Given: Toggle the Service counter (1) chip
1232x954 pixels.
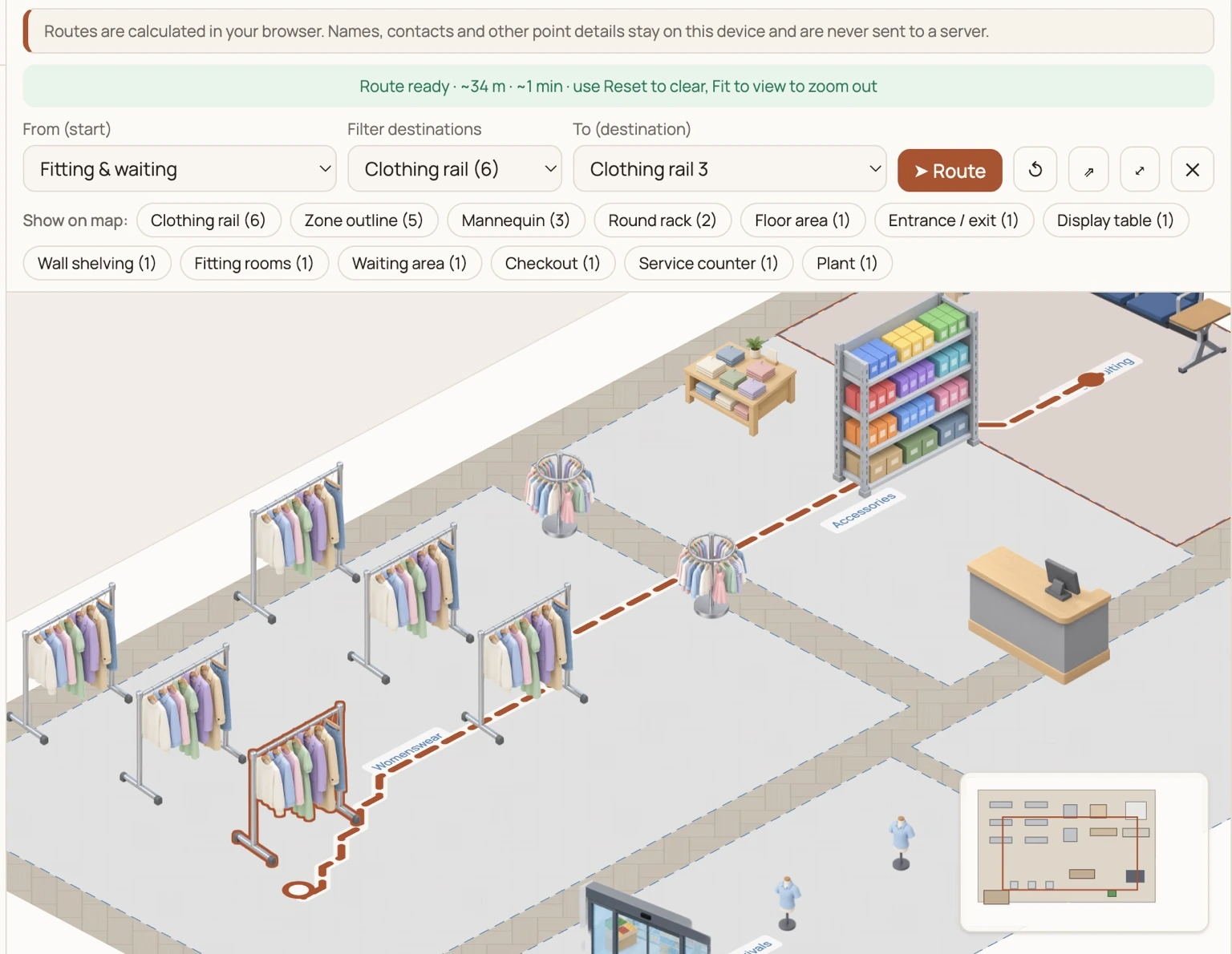Looking at the screenshot, I should click(x=708, y=264).
